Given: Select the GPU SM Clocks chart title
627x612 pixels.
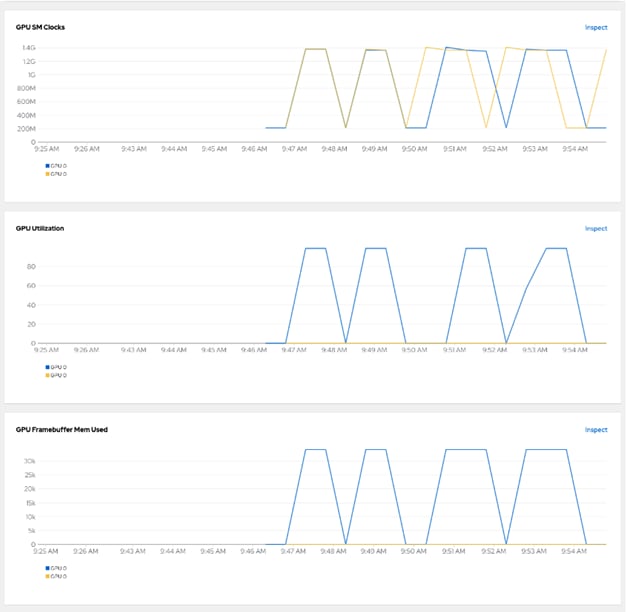Looking at the screenshot, I should (40, 27).
